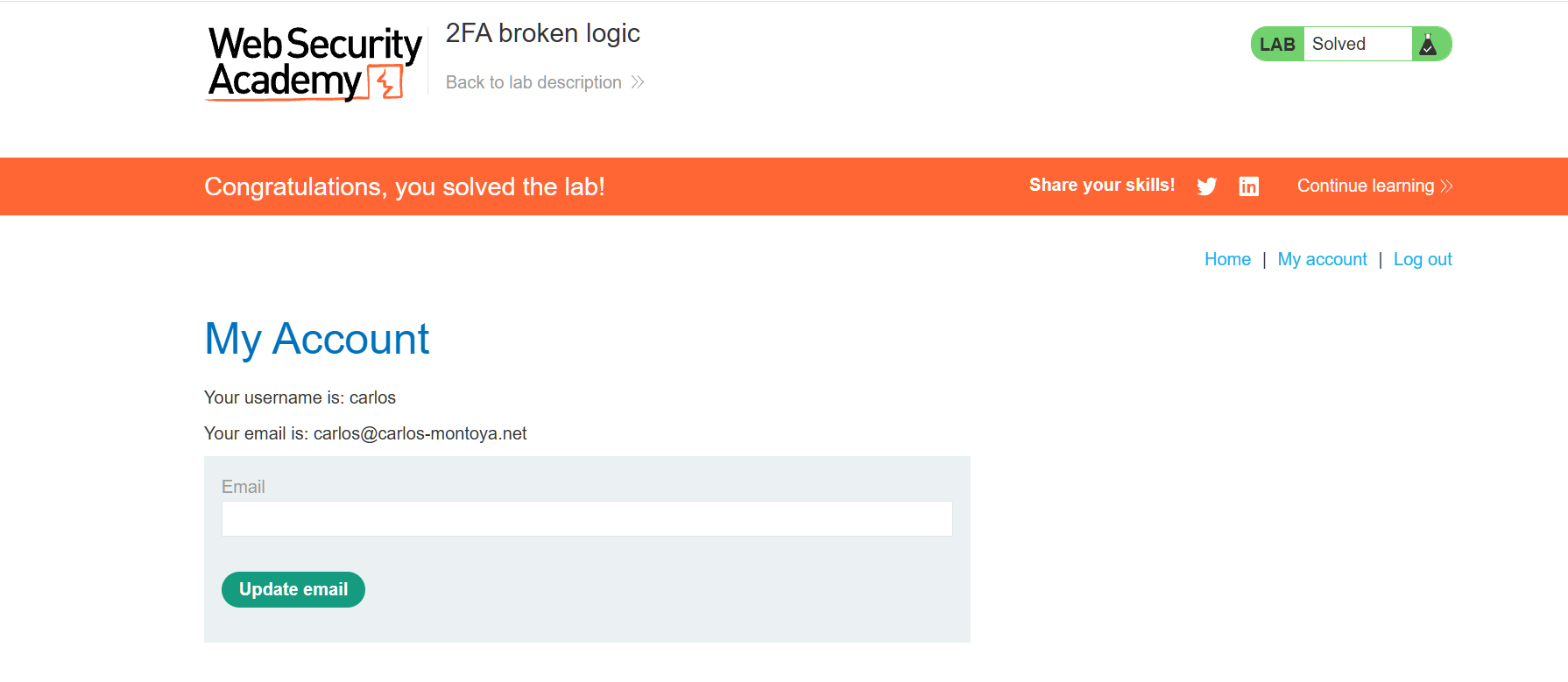
Task: Click the Solved status text
Action: click(1338, 45)
